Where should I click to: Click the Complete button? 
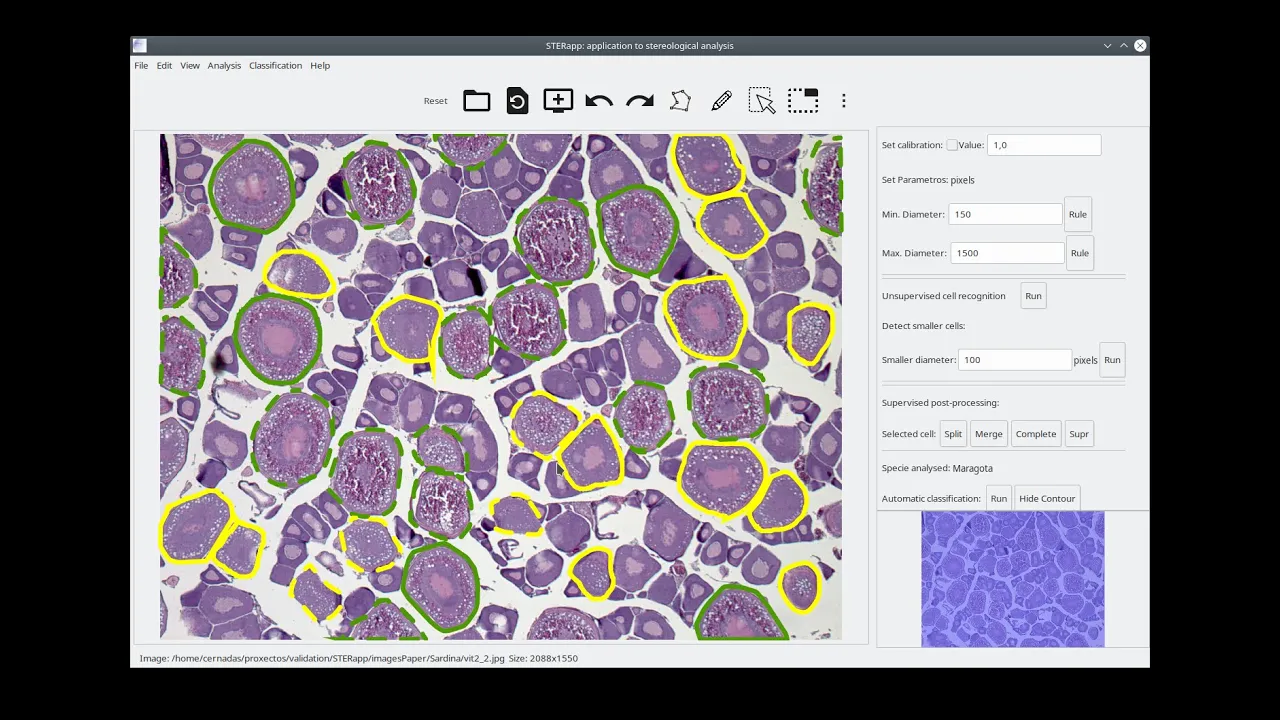tap(1036, 434)
